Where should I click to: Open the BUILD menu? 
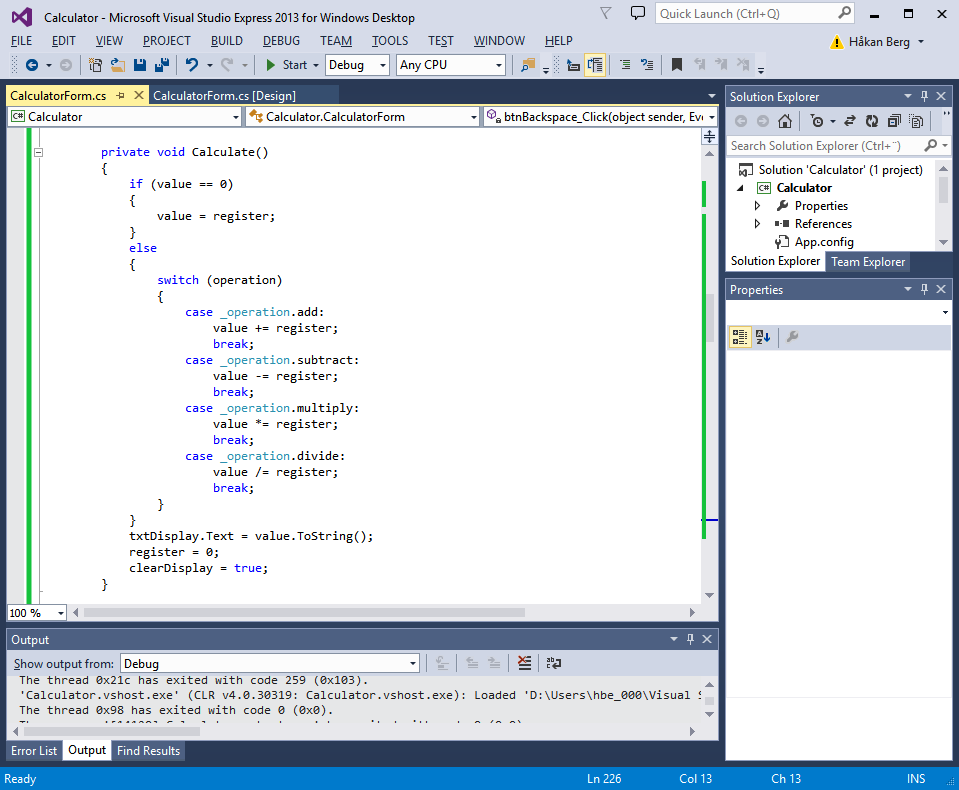coord(227,41)
